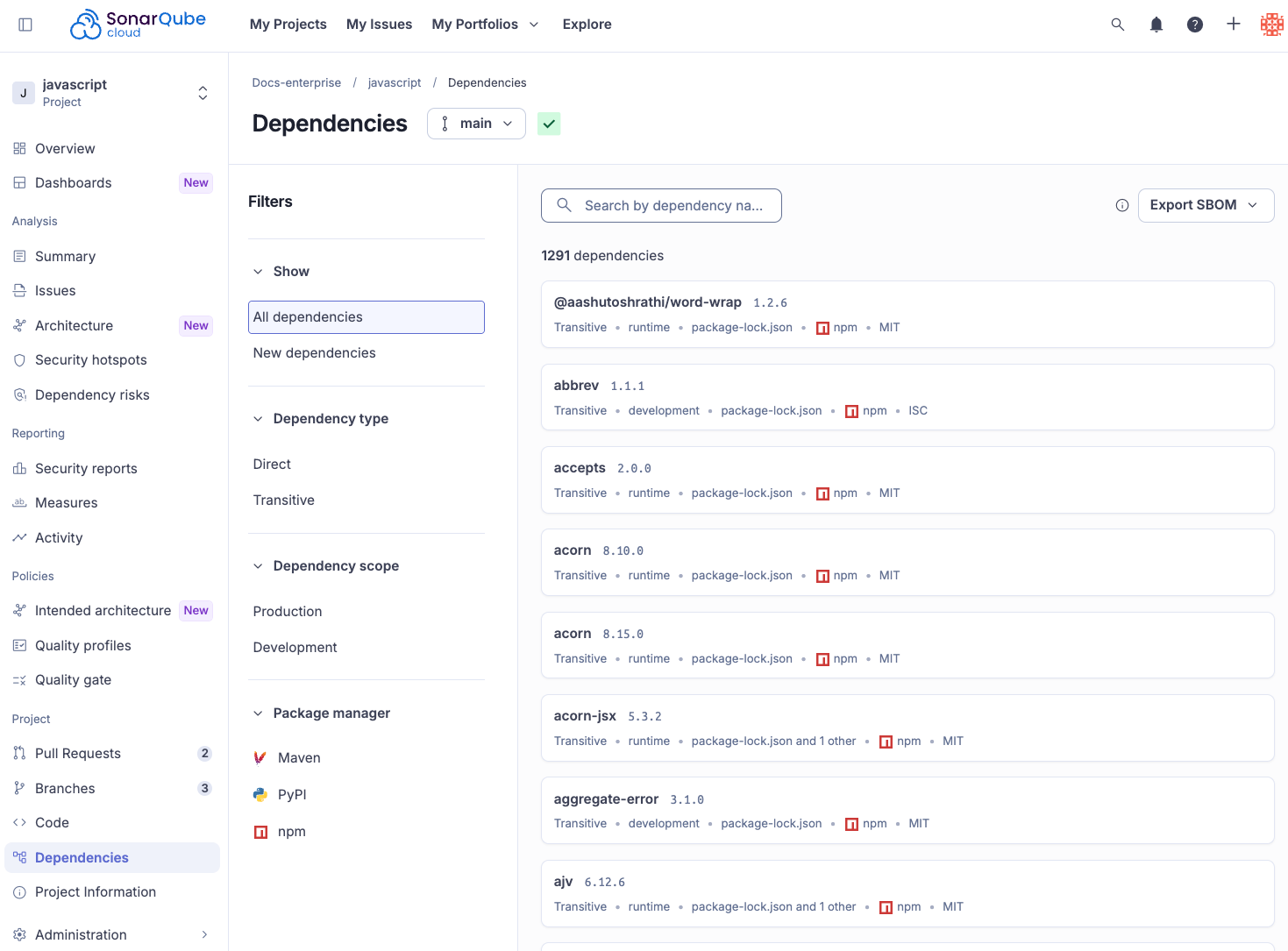Filter by Direct dependency type
Viewport: 1288px width, 951px height.
[x=366, y=465]
